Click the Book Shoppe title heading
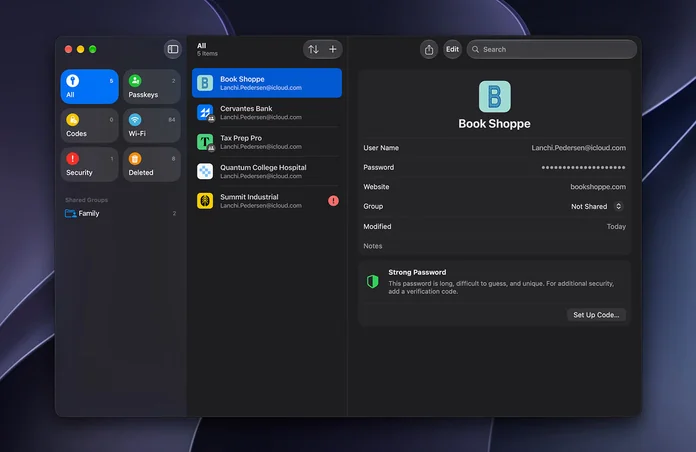The height and width of the screenshot is (452, 696). pyautogui.click(x=494, y=124)
